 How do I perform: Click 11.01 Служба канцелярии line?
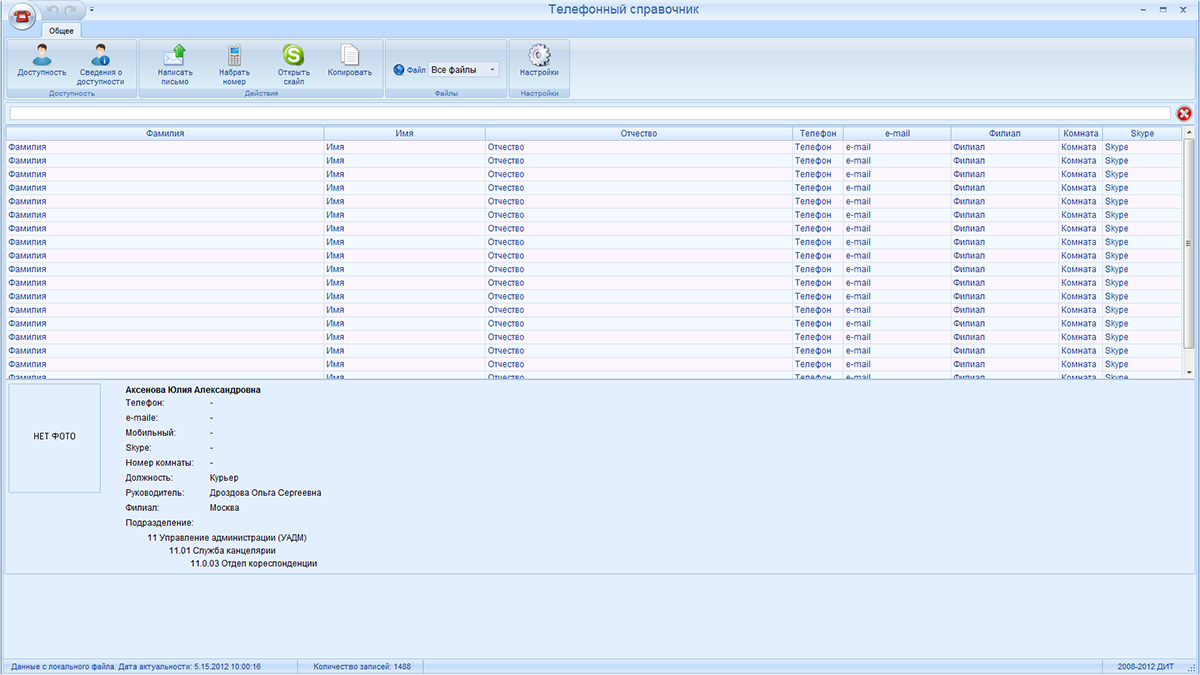[x=222, y=550]
